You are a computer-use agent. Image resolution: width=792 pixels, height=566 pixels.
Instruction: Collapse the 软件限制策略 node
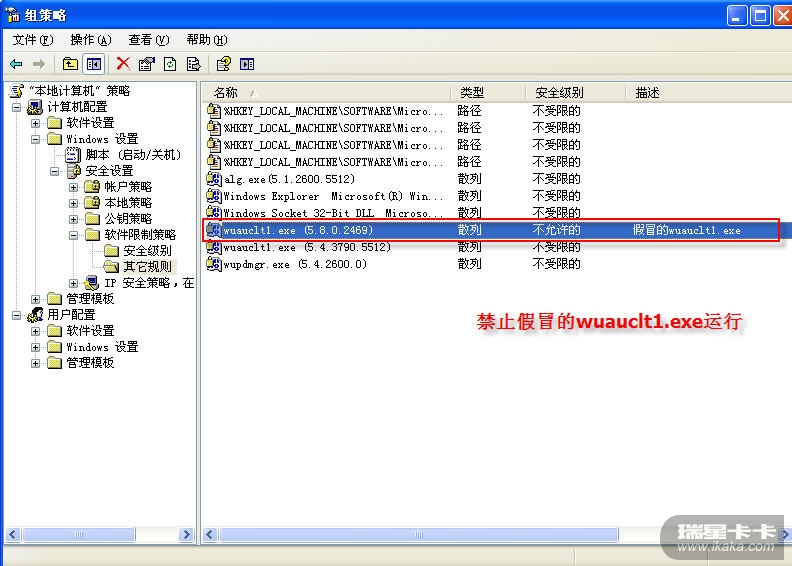[x=74, y=235]
